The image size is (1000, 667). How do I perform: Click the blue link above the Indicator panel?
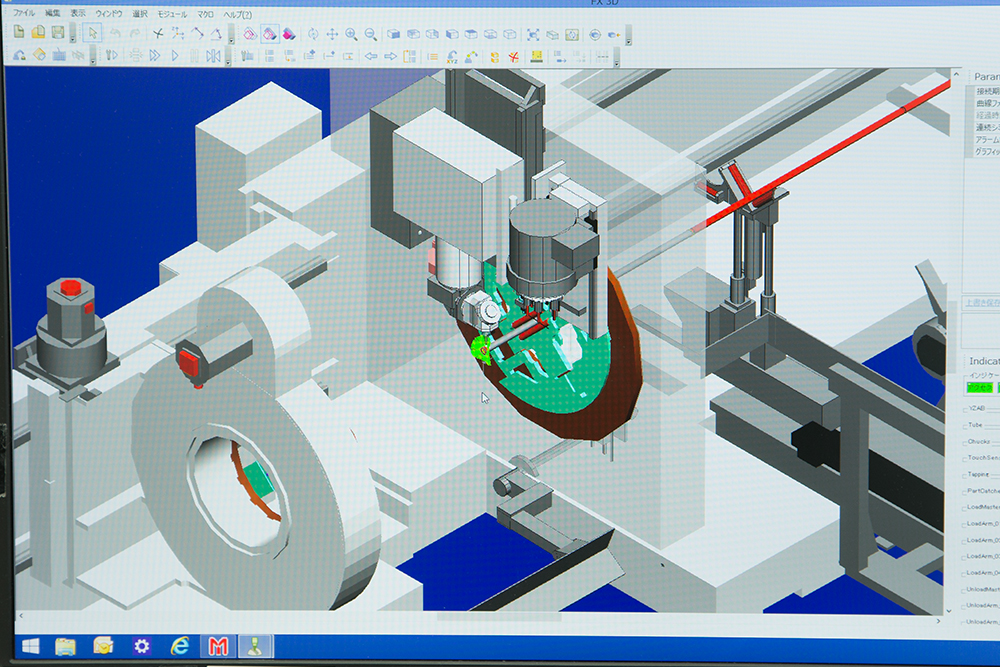982,303
